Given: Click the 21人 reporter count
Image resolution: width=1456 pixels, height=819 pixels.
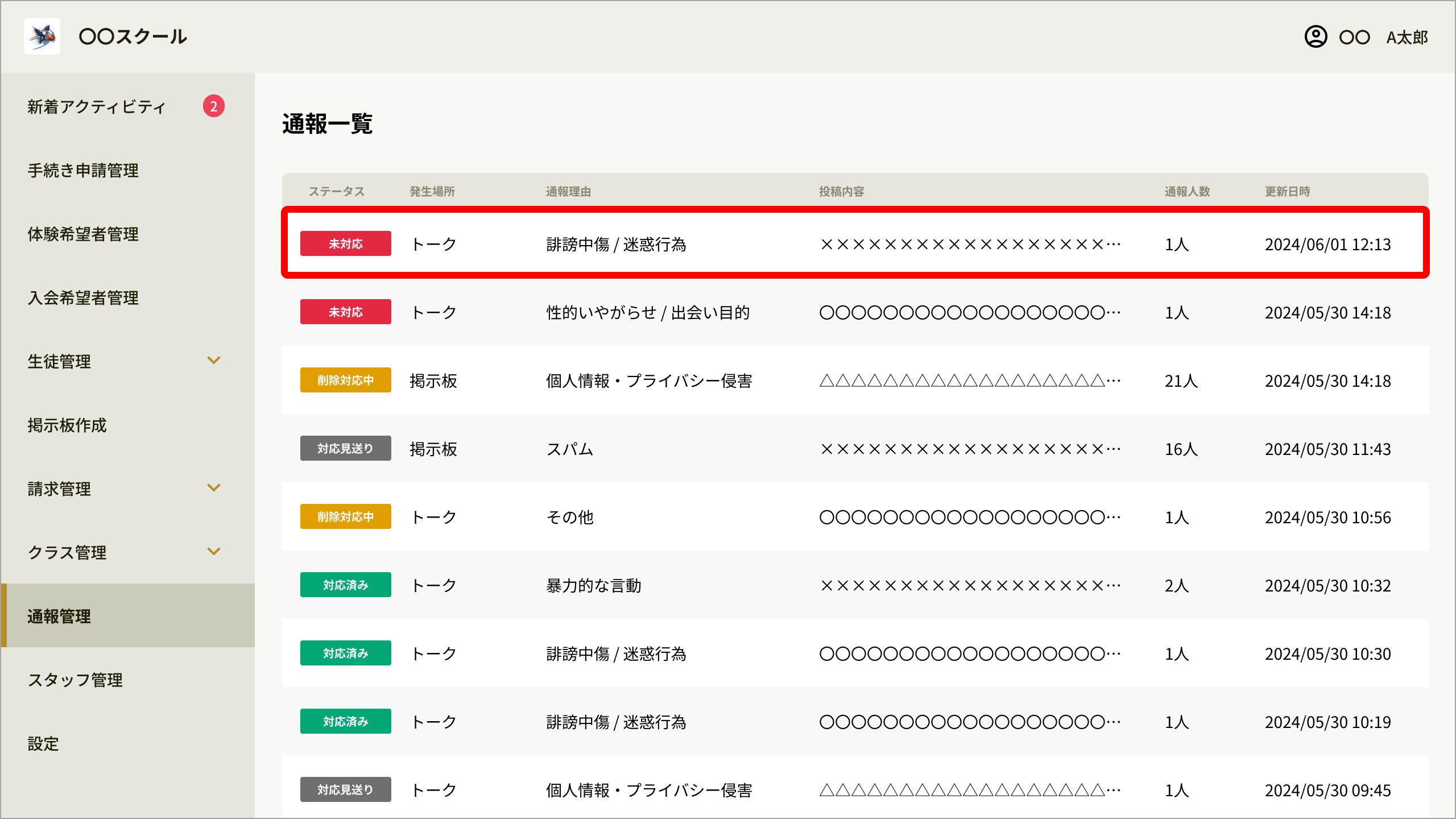Looking at the screenshot, I should (x=1181, y=380).
